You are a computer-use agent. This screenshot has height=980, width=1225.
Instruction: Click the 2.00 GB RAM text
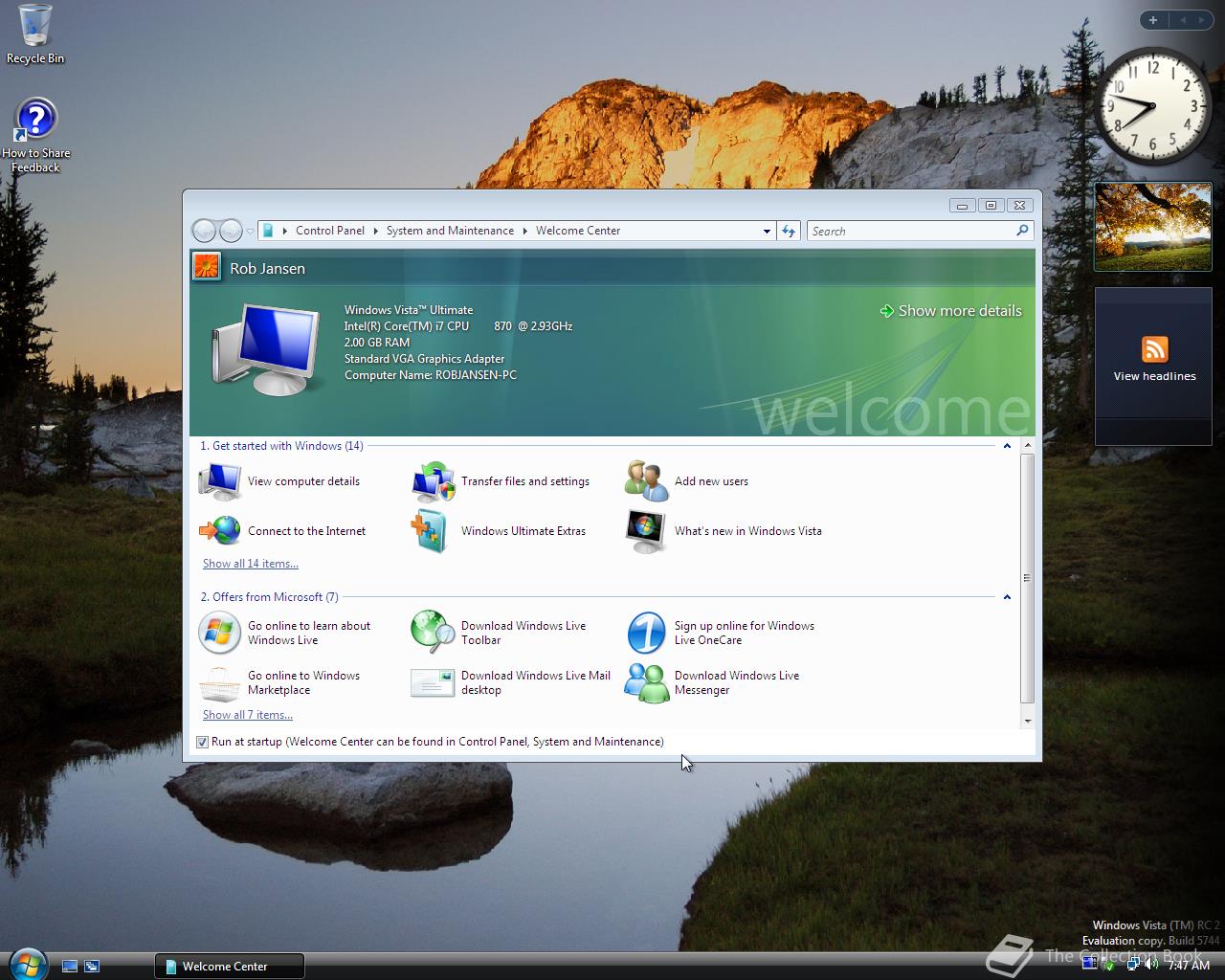tap(377, 343)
